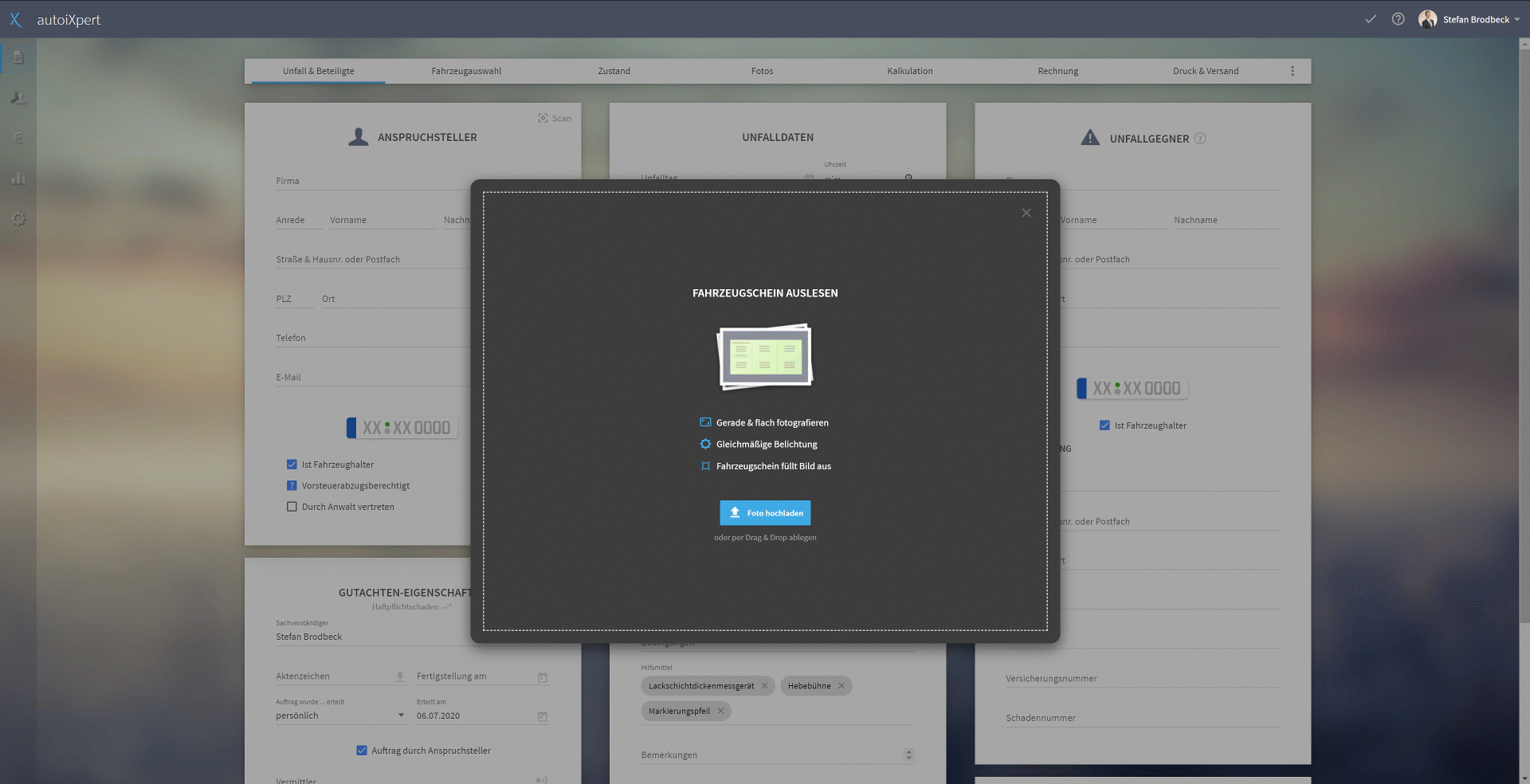Screen dimensions: 1530x784
Task: Click the Unfallgegner info question icon
Action: 1200,139
